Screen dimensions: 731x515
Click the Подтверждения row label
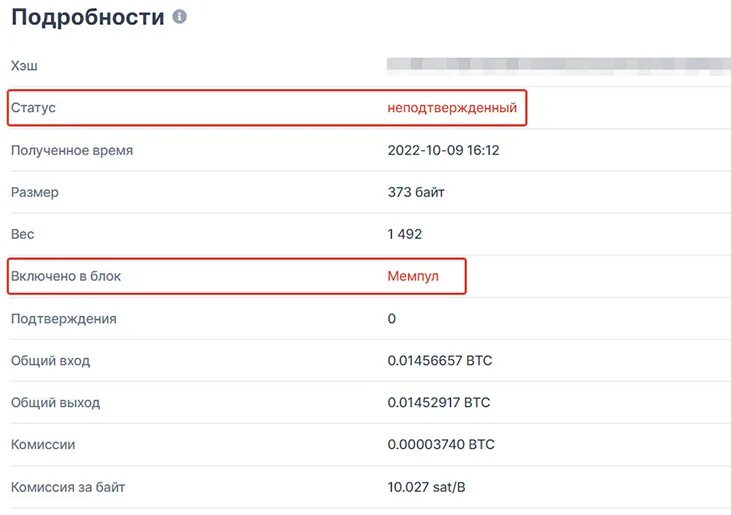click(x=64, y=319)
